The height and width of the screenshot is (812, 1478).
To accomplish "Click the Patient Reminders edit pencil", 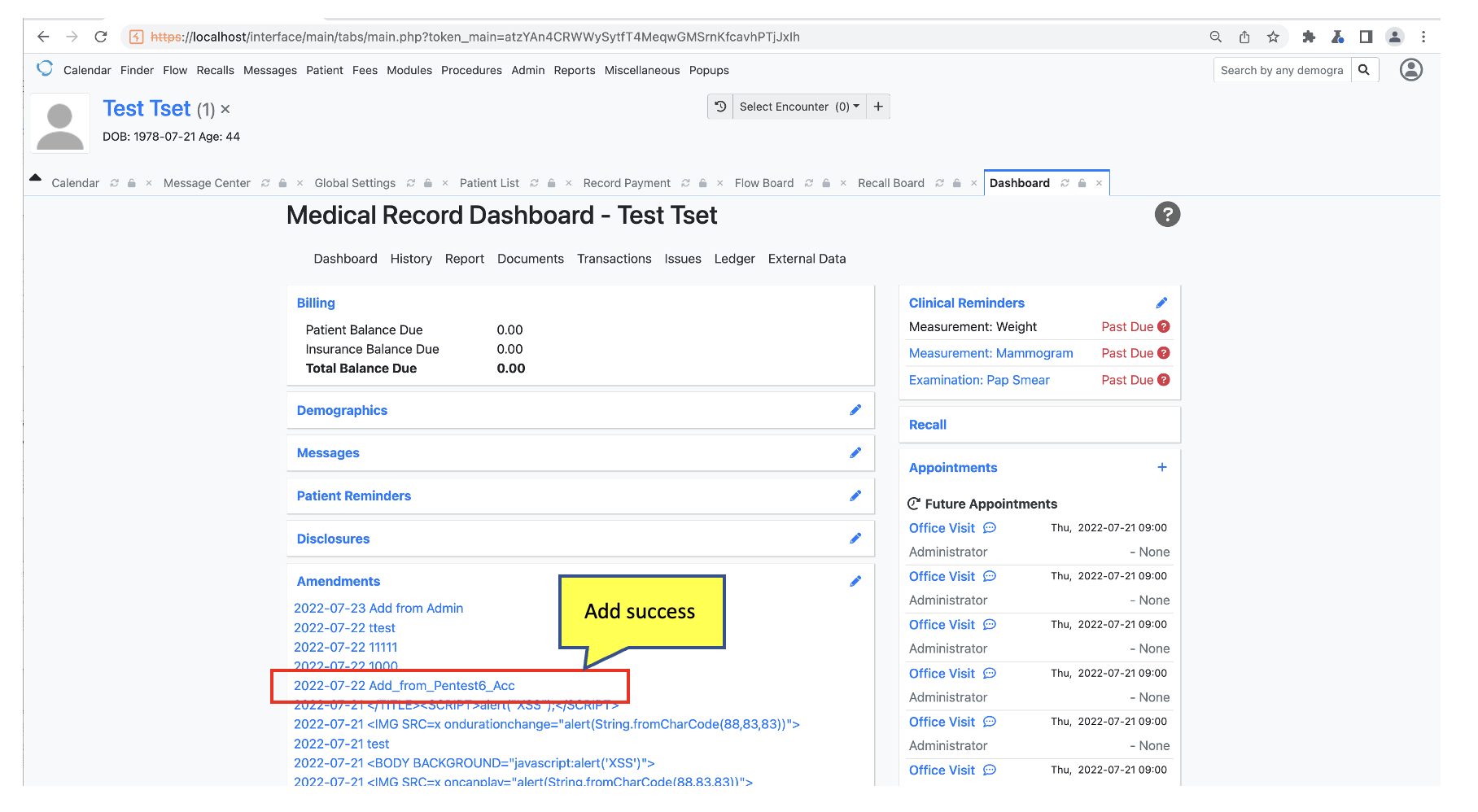I will pos(855,495).
